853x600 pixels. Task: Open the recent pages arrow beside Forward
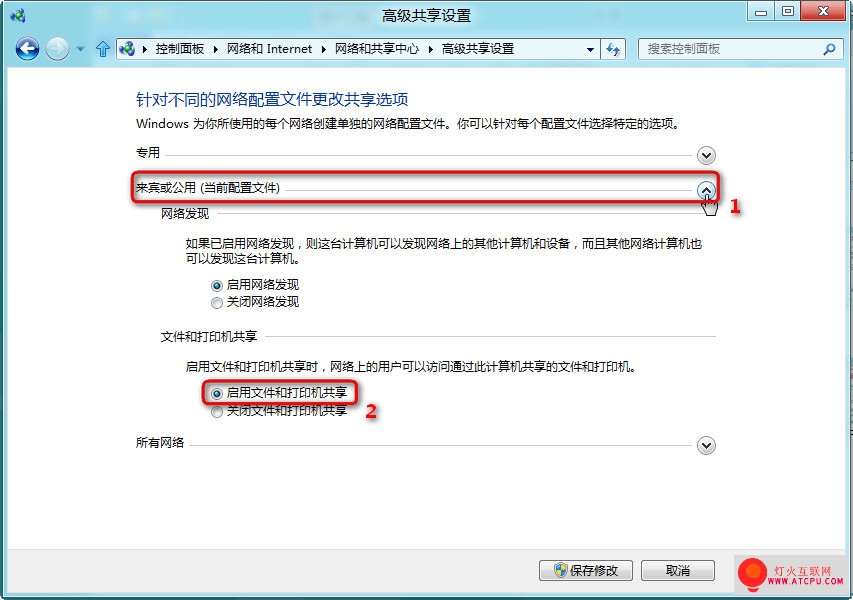pyautogui.click(x=81, y=49)
